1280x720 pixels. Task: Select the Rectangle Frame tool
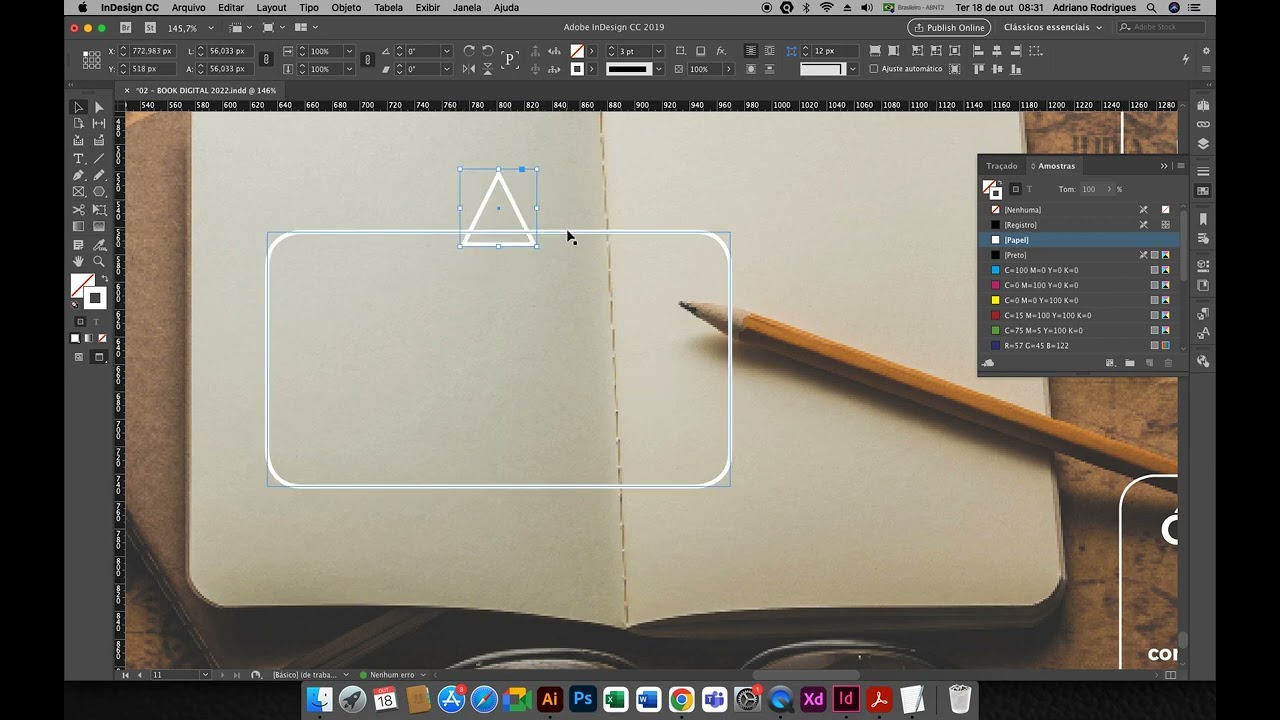(x=78, y=192)
